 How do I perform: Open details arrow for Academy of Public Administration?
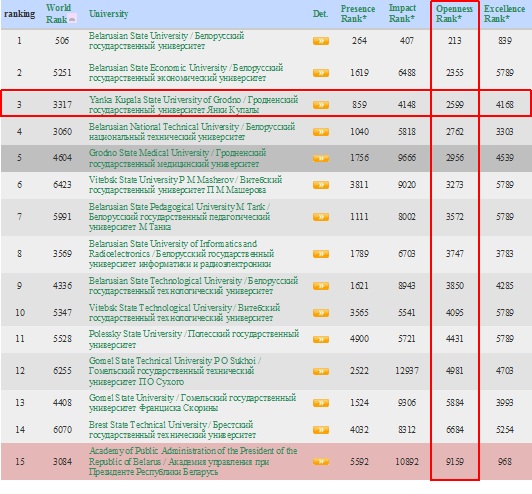[321, 461]
